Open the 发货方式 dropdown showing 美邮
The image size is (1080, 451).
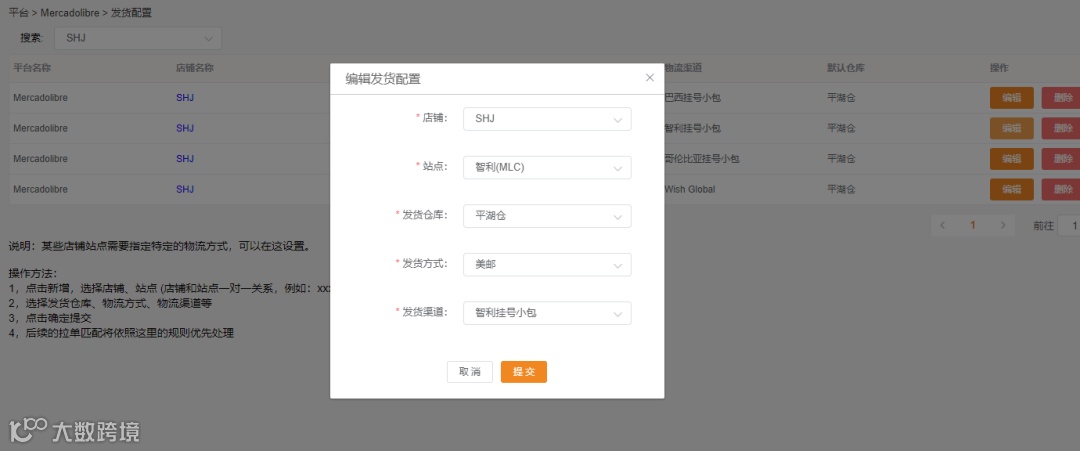[x=548, y=264]
